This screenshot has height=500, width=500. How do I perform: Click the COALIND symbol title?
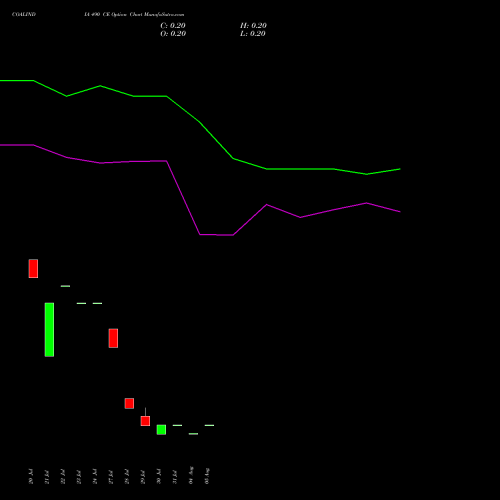pos(24,14)
